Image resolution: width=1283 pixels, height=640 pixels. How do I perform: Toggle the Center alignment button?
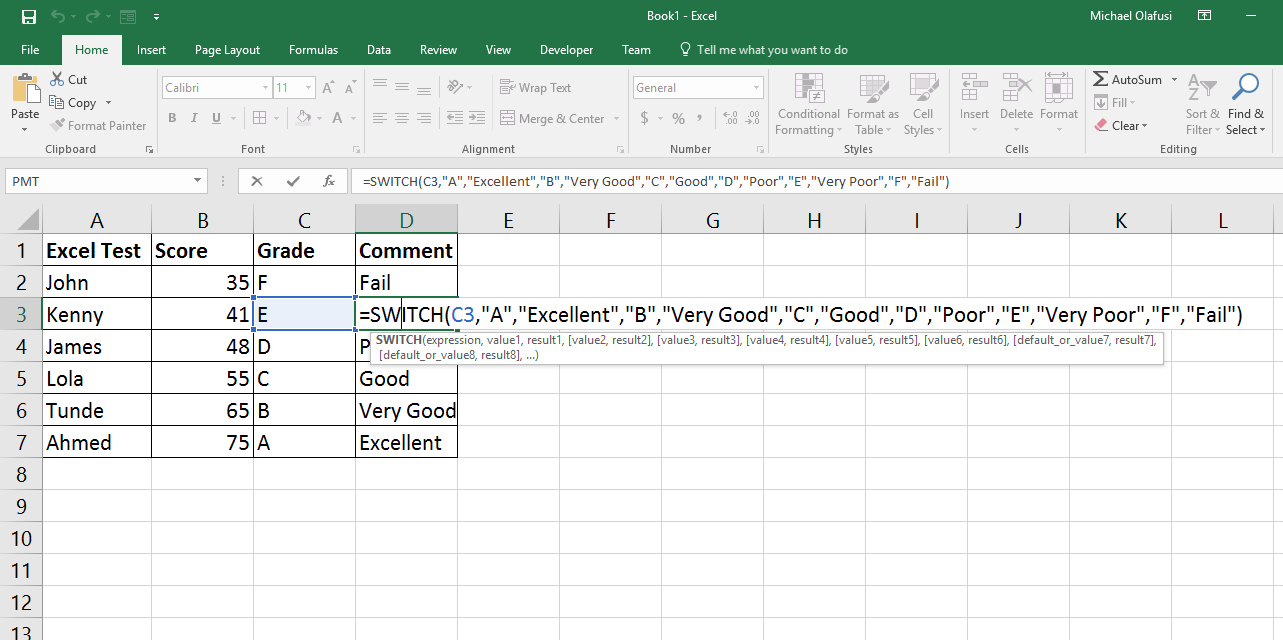pos(402,118)
